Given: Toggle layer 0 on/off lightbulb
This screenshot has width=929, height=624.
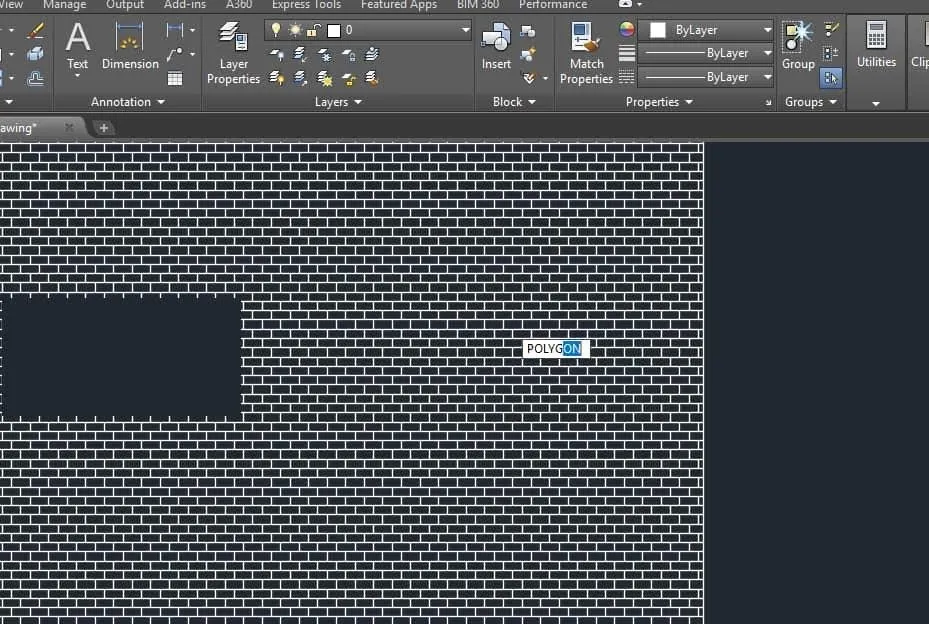Looking at the screenshot, I should tap(276, 30).
